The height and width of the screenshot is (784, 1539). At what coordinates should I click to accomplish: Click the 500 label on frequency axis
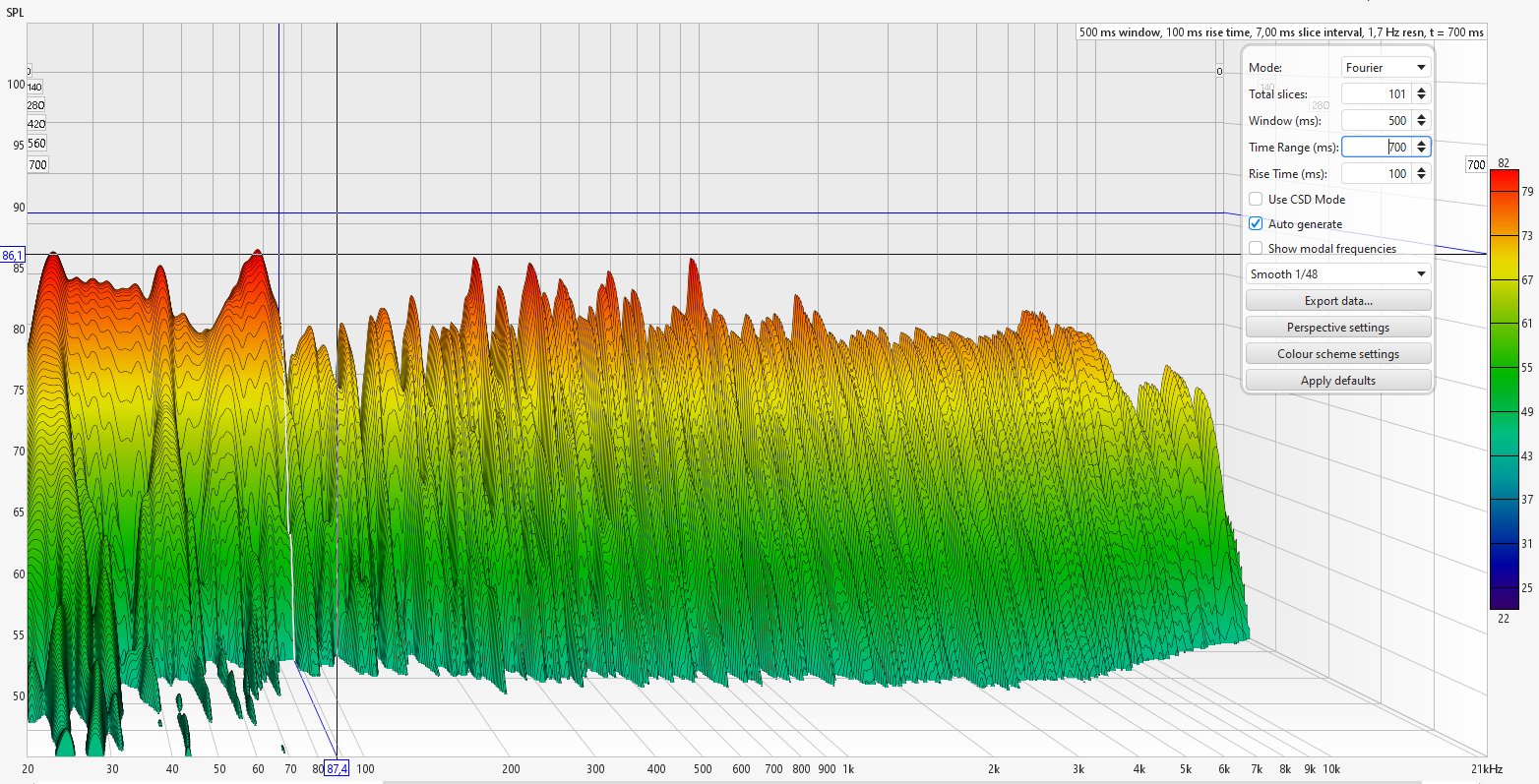(x=703, y=769)
